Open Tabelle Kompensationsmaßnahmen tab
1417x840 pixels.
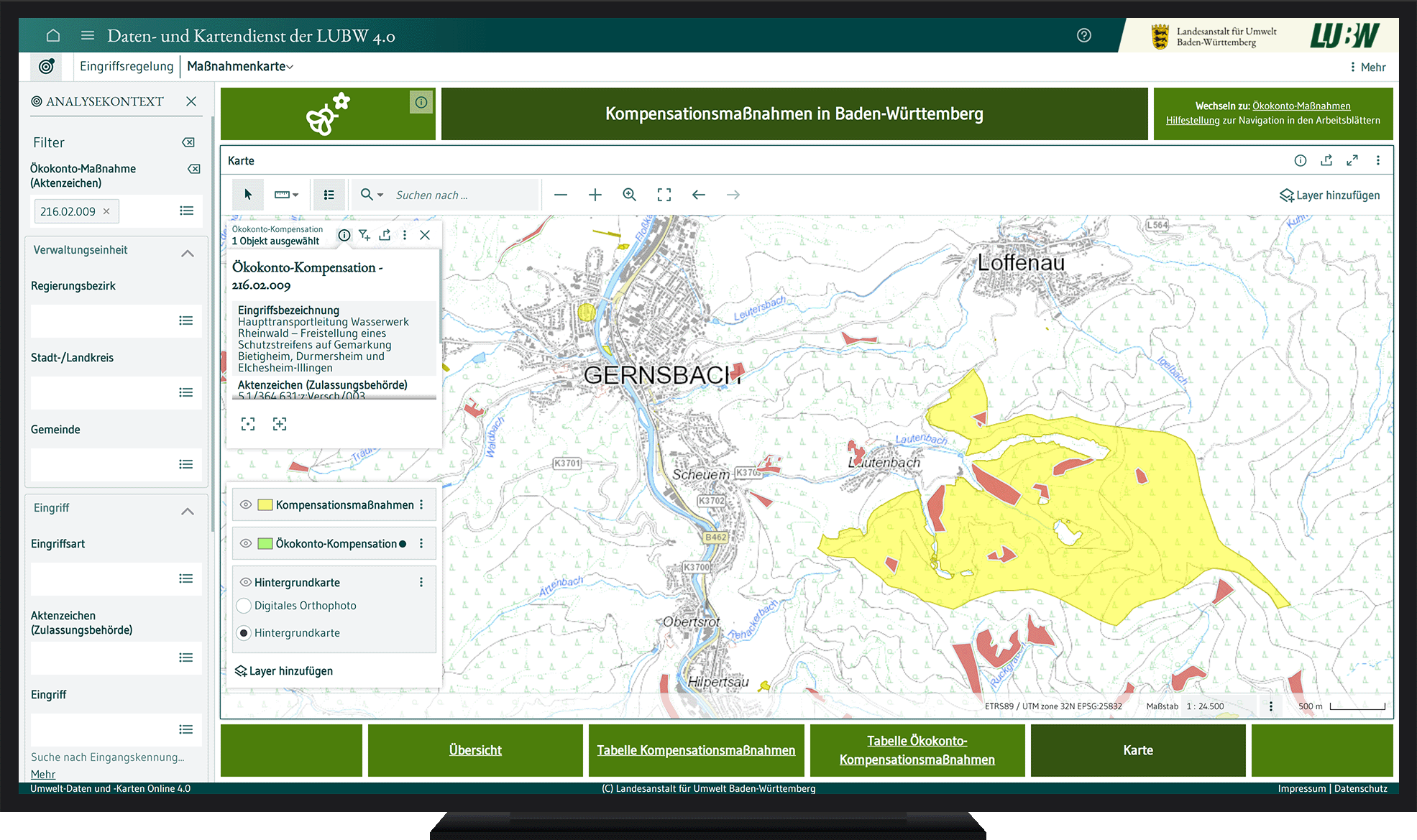click(696, 750)
